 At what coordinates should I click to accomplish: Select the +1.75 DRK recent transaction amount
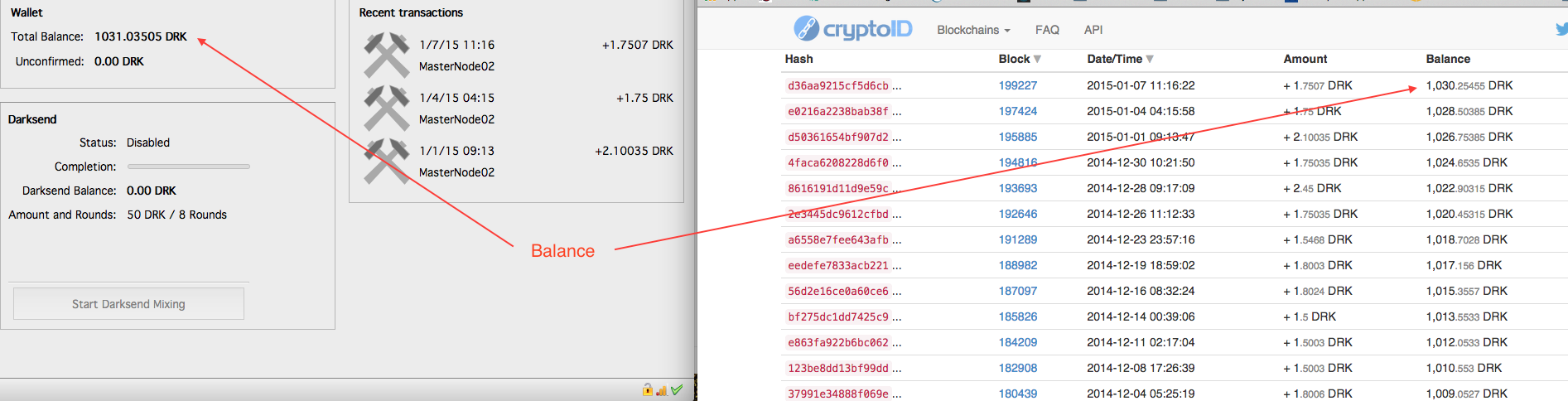click(x=645, y=98)
